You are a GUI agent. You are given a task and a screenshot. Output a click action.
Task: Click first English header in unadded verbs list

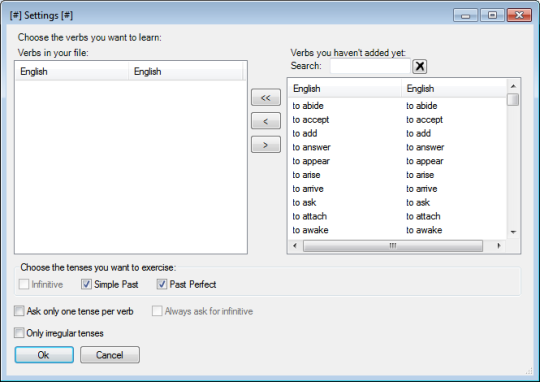[x=345, y=89]
